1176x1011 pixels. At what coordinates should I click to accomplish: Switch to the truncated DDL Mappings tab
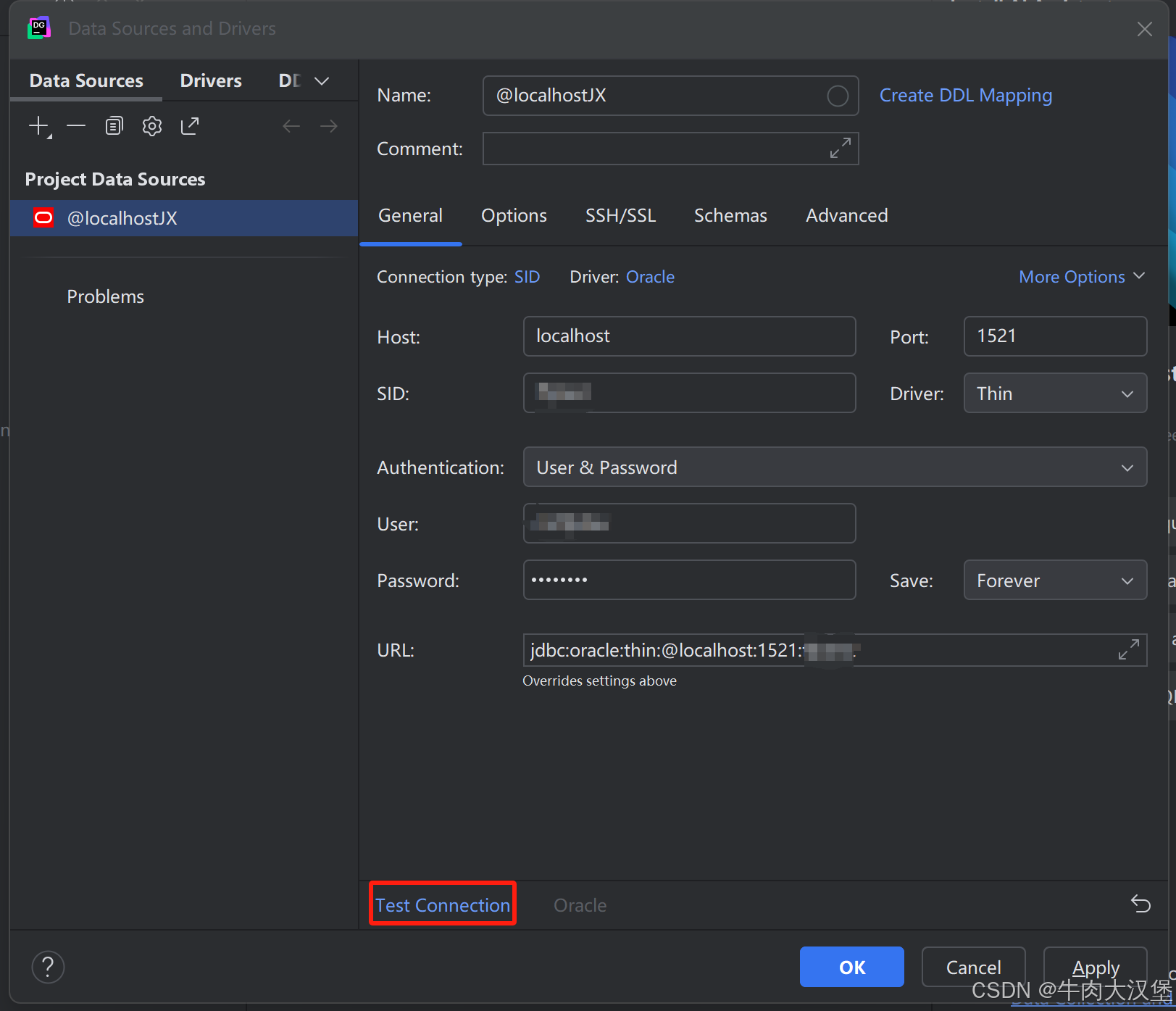coord(289,80)
